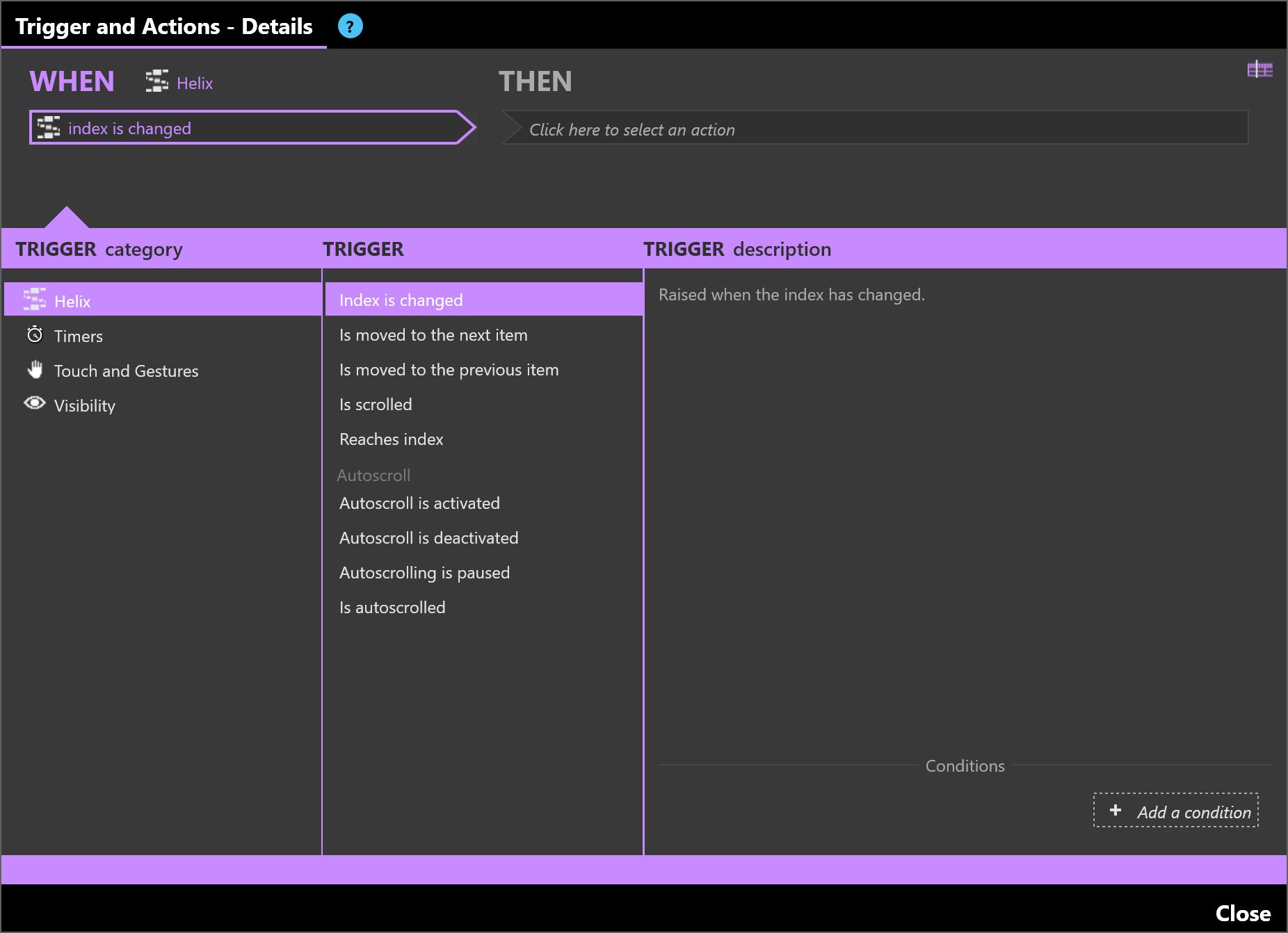The image size is (1288, 933).
Task: Choose the 'Is moved to the previous item' trigger
Action: tap(449, 370)
